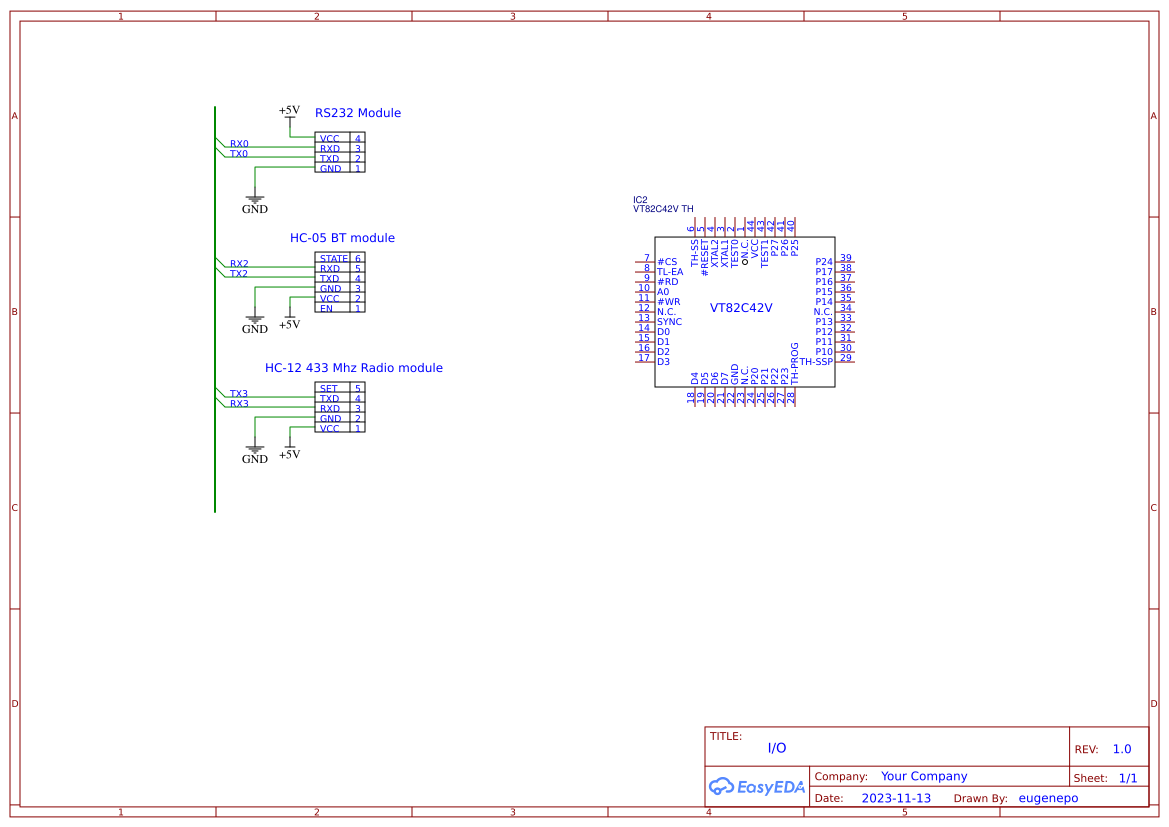1169x827 pixels.
Task: Click the I/O title text in the title block
Action: [x=777, y=747]
